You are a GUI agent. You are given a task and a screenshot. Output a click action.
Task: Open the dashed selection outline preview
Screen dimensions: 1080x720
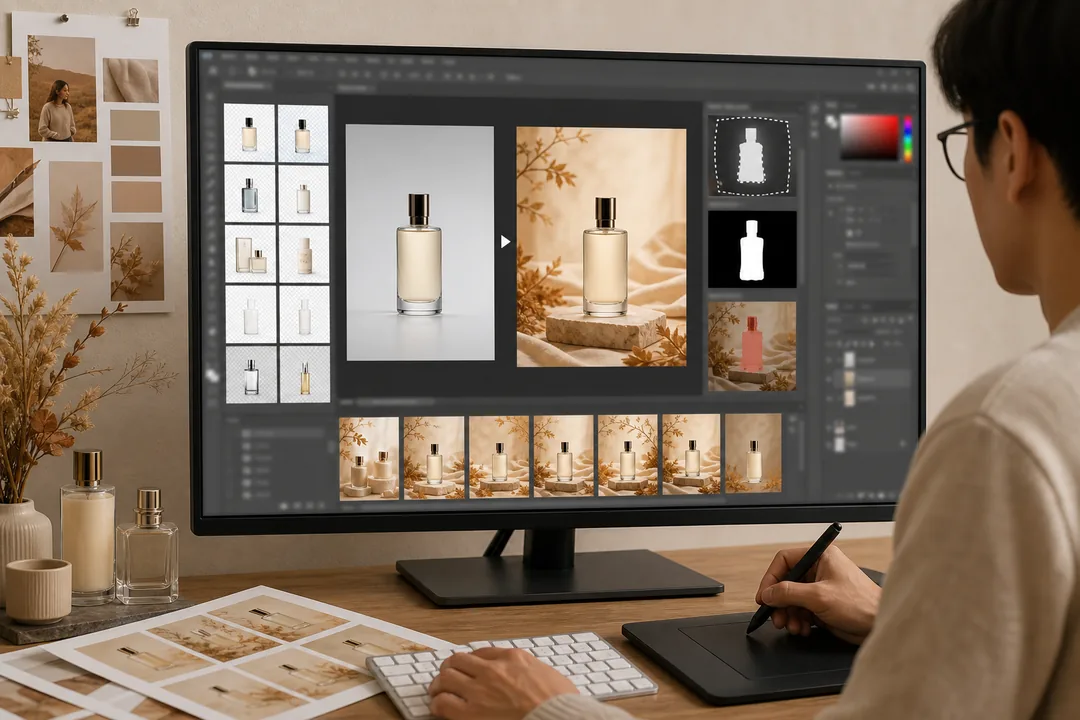point(752,156)
